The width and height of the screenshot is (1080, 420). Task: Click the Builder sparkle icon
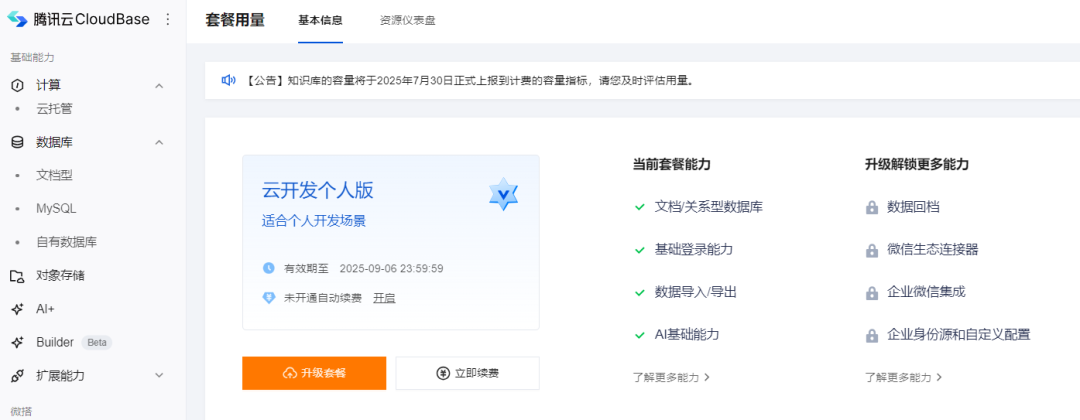coord(17,342)
